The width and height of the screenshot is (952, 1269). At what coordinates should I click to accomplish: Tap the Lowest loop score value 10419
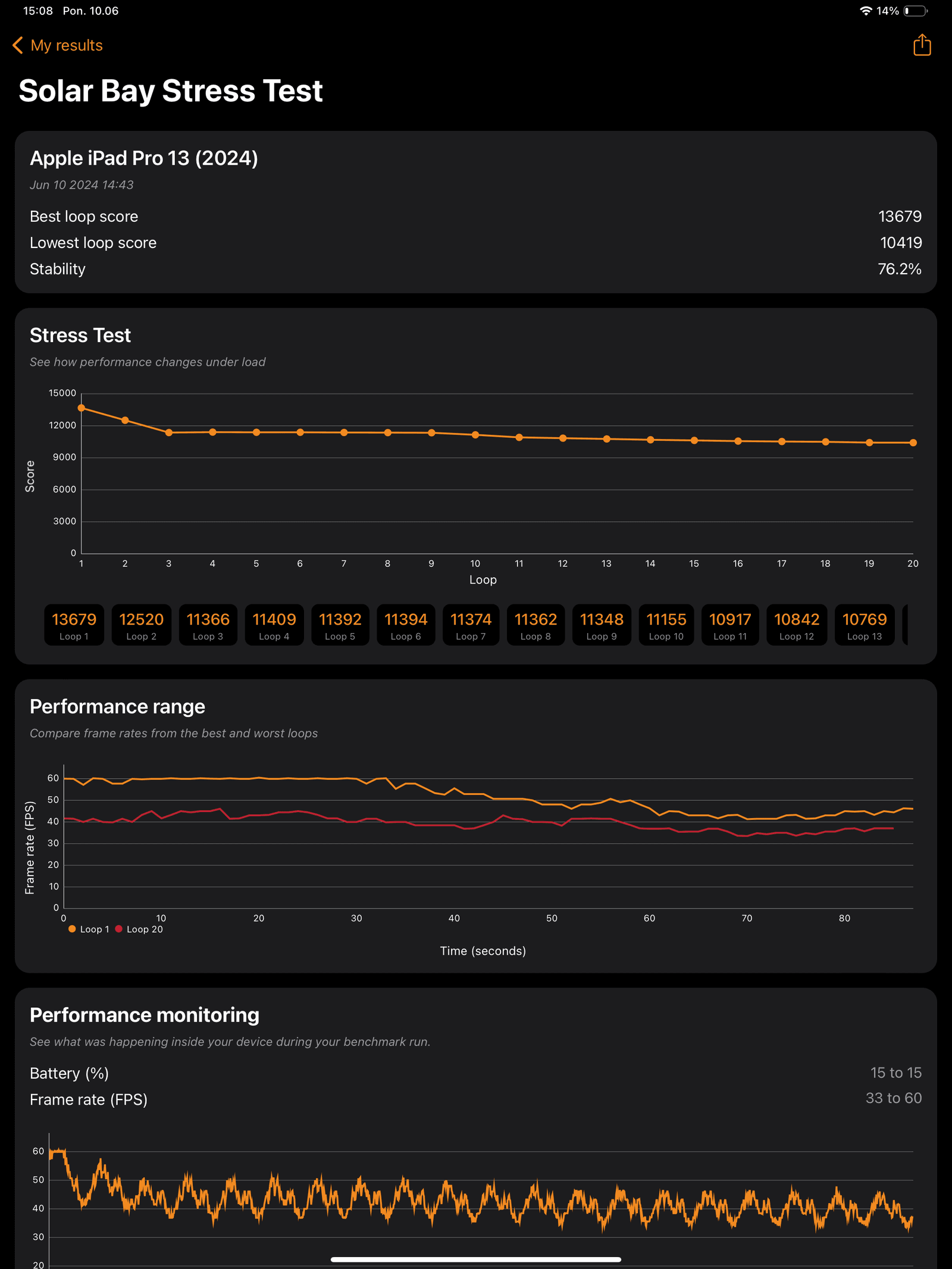901,243
